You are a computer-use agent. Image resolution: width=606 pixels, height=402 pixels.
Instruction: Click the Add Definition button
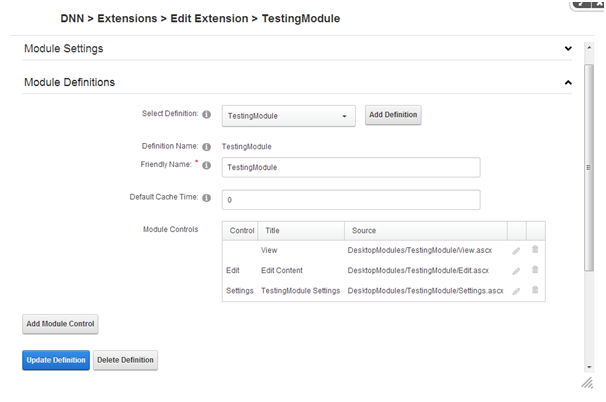tap(393, 116)
